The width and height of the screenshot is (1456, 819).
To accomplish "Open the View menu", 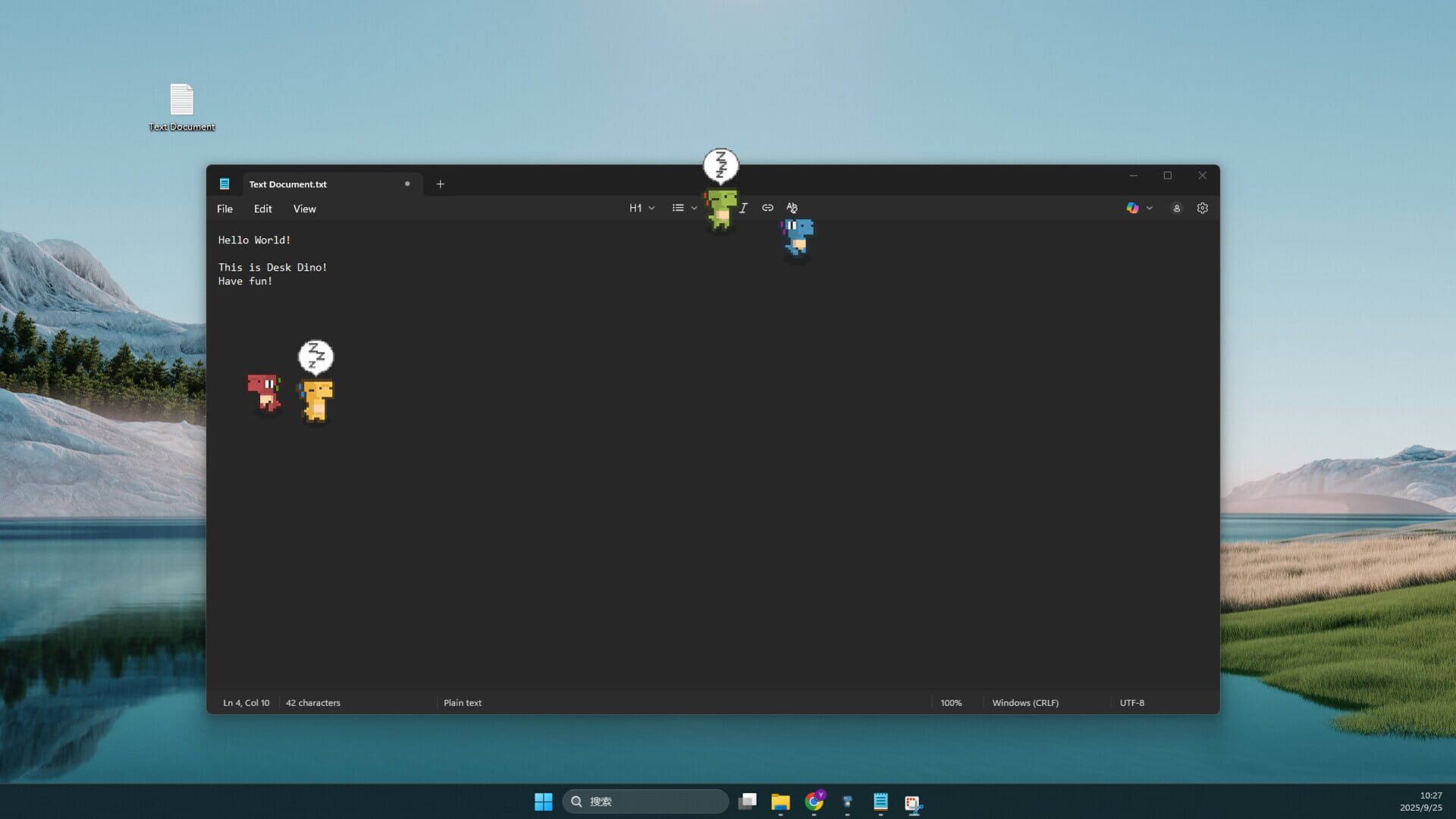I will coord(304,209).
